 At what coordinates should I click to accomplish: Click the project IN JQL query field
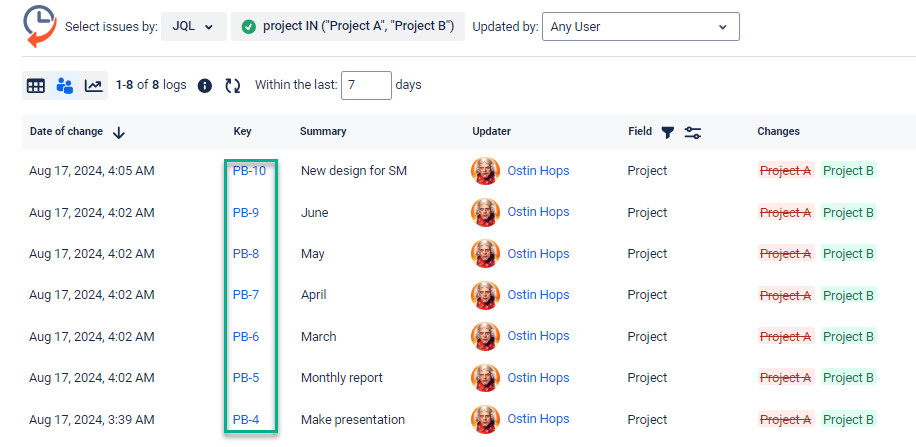pos(346,27)
